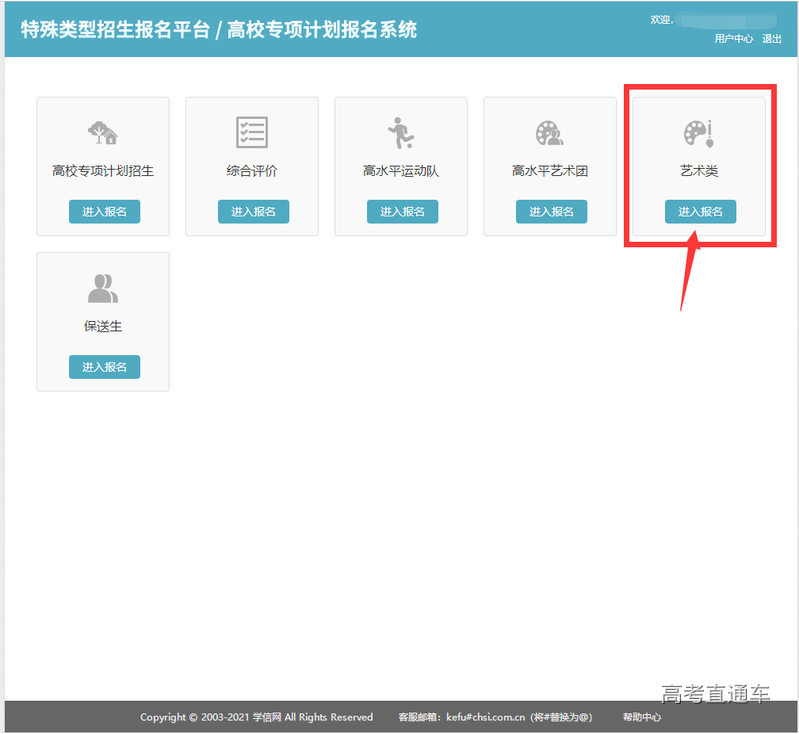Image resolution: width=799 pixels, height=734 pixels.
Task: Click the 艺术类 card title text
Action: click(x=700, y=171)
